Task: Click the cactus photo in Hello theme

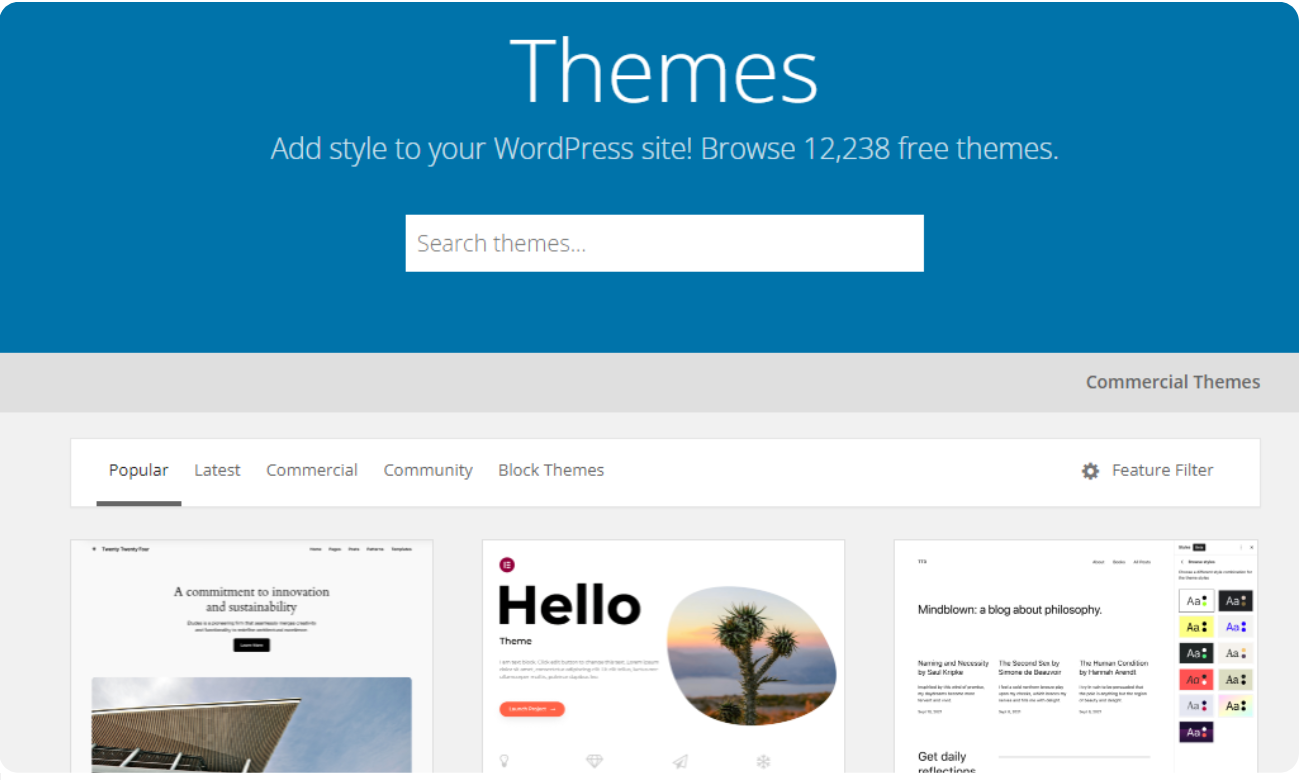Action: point(750,655)
